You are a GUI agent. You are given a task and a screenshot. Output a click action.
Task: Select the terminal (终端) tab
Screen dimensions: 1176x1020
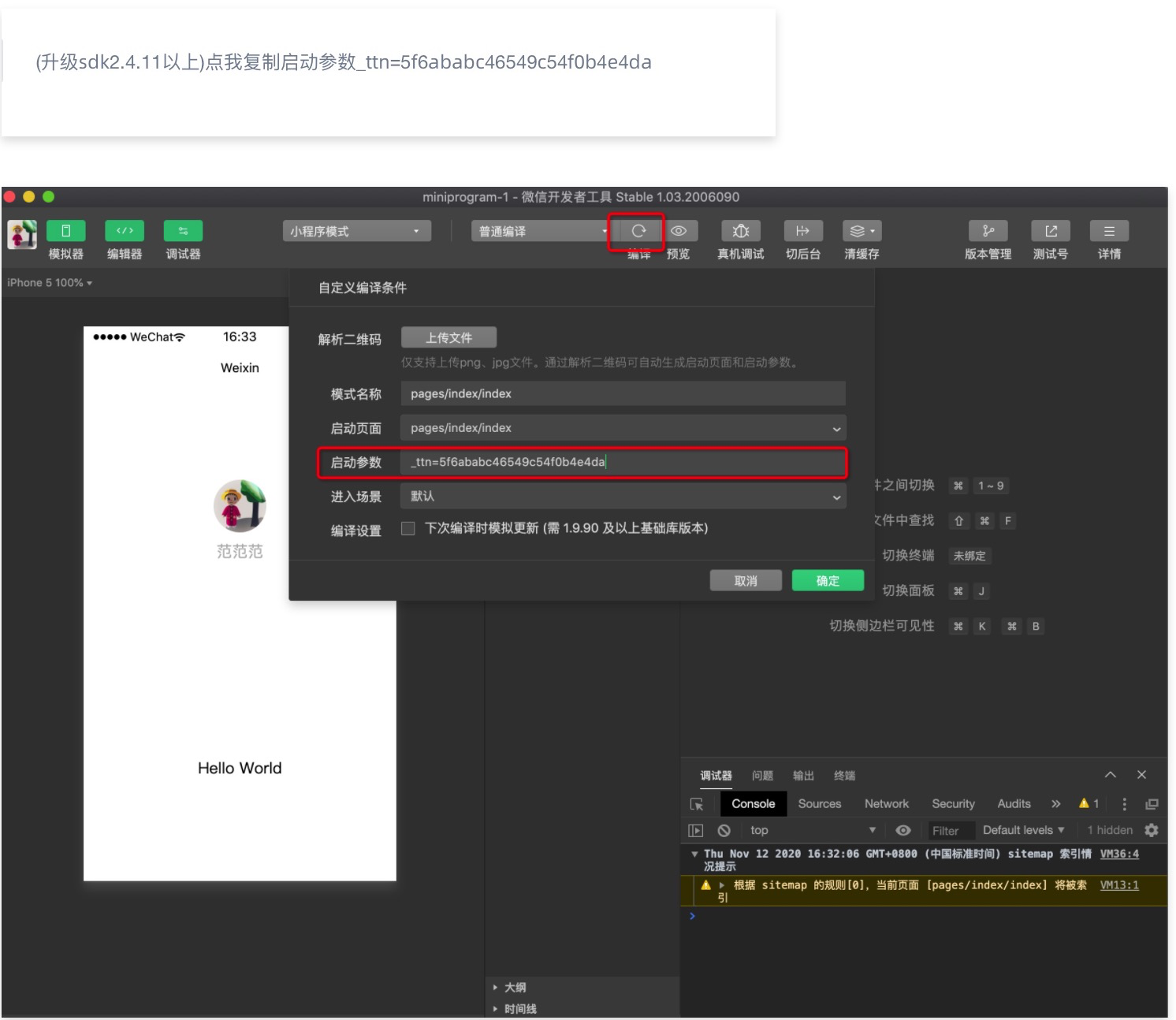[x=844, y=776]
